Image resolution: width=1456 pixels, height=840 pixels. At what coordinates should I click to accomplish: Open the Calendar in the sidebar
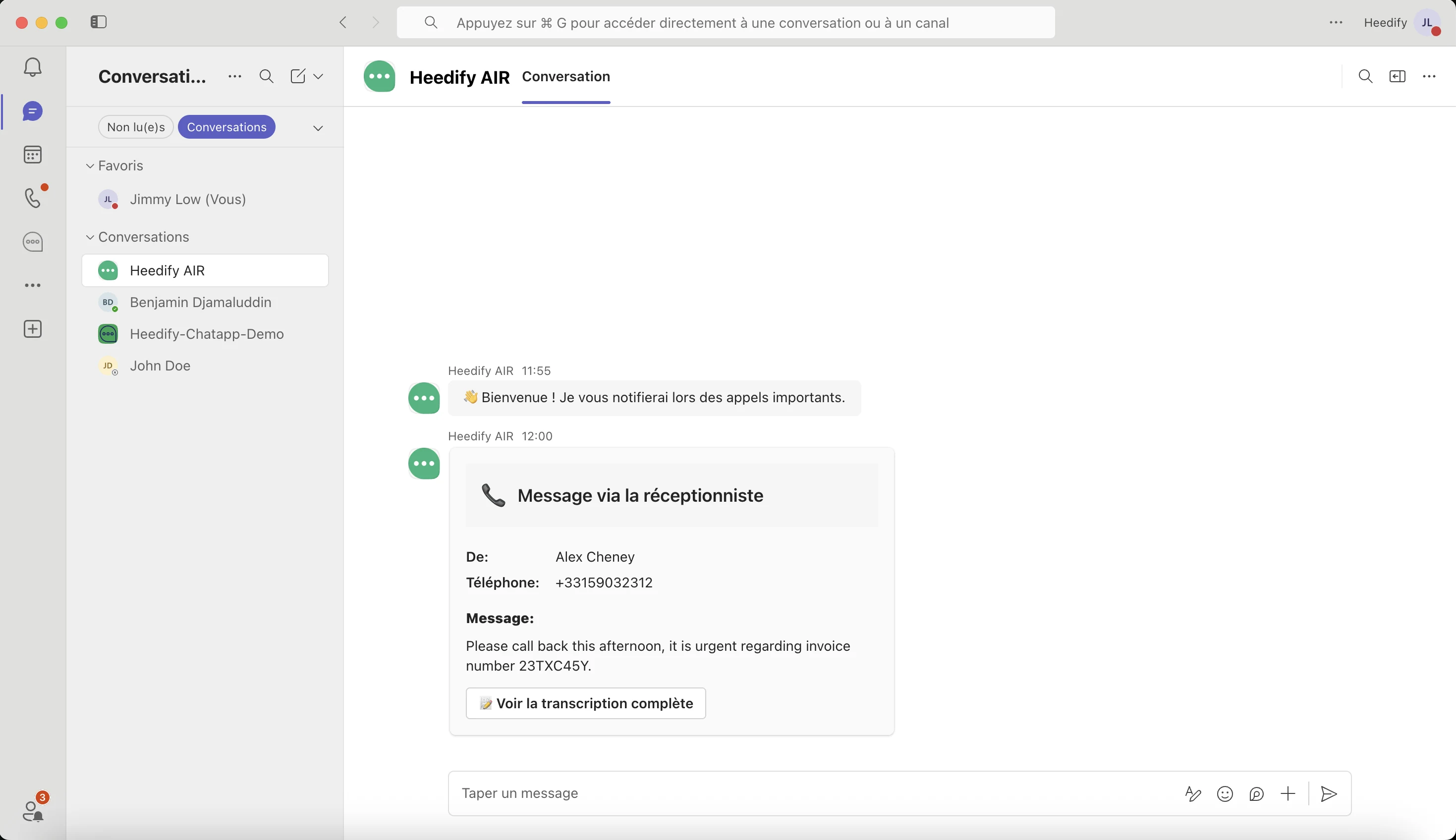[33, 155]
